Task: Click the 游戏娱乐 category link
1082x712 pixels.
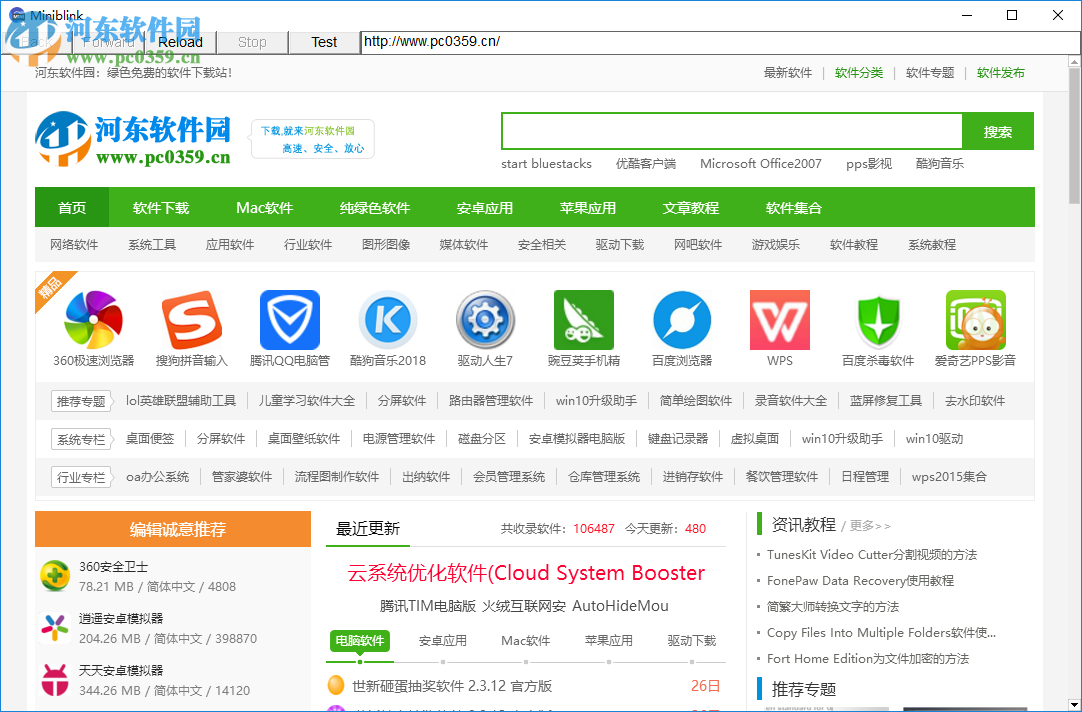Action: (x=776, y=244)
